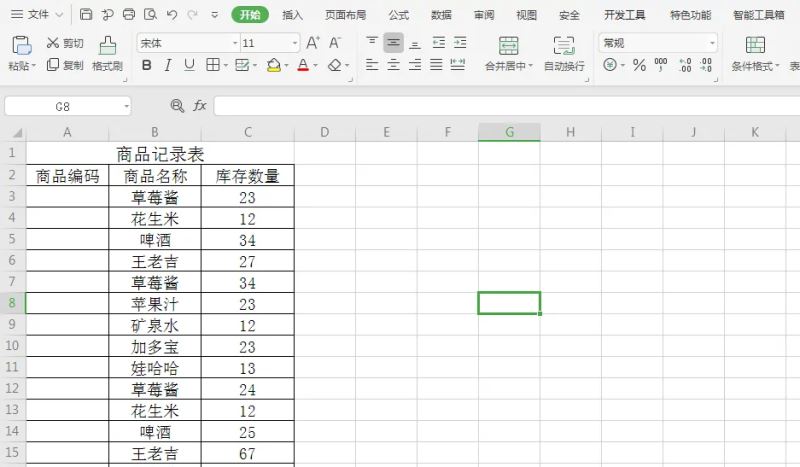Select cell containing 矿泉水
The image size is (800, 467).
pos(155,325)
